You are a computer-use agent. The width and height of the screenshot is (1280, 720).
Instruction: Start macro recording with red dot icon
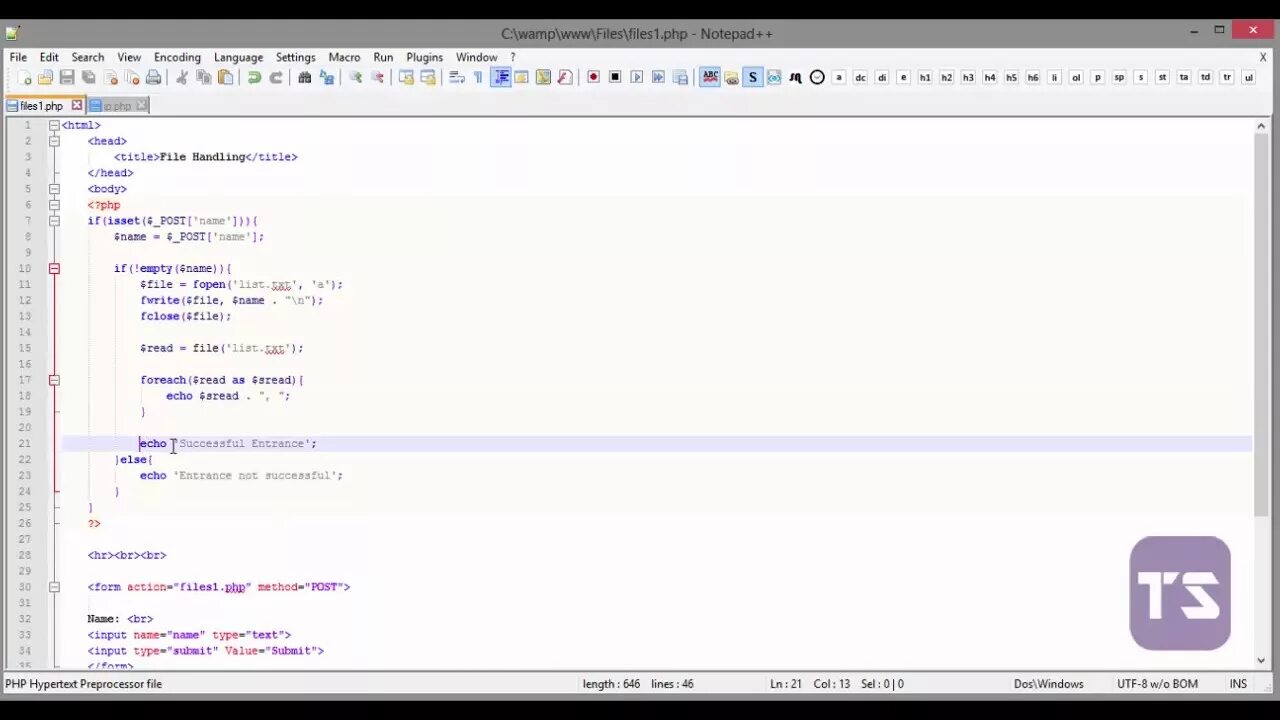[593, 77]
